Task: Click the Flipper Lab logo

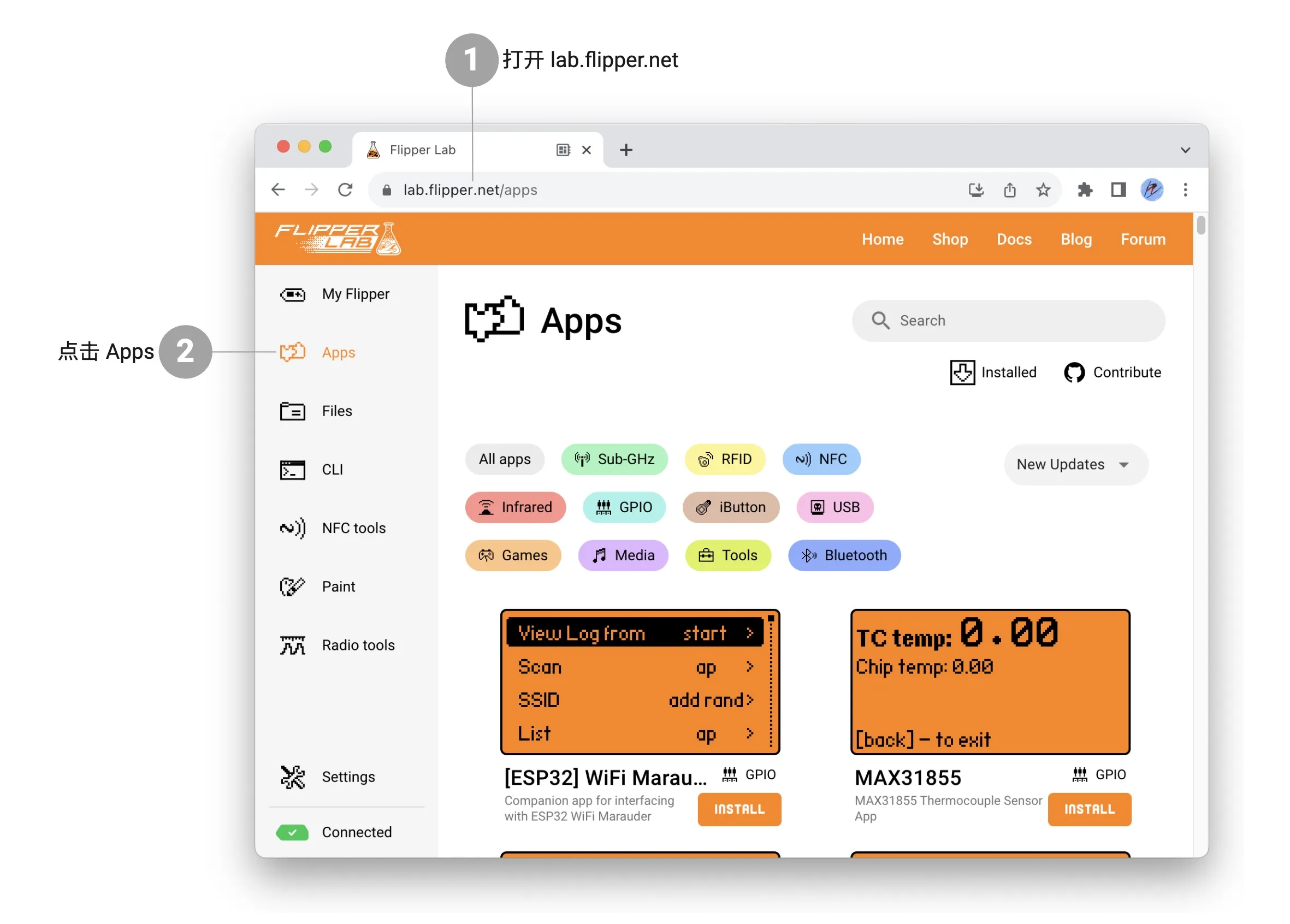Action: (338, 239)
